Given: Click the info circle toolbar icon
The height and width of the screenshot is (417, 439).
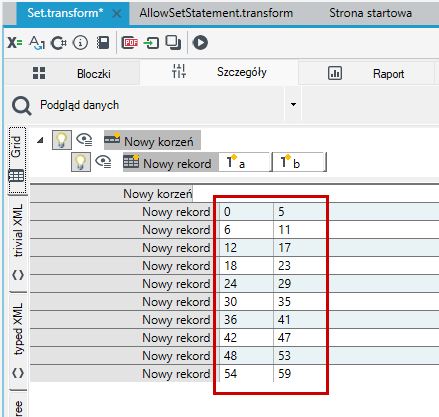Looking at the screenshot, I should coord(80,43).
